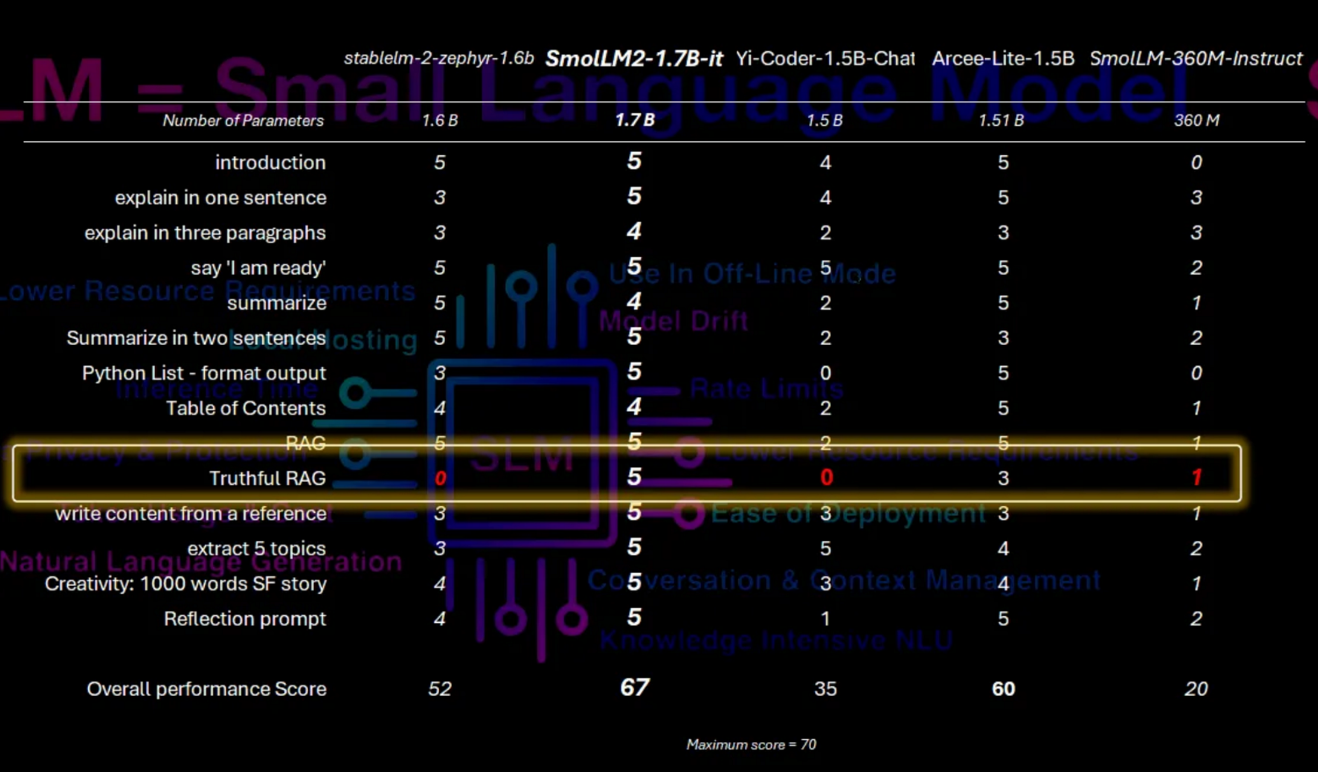Click the extract 5 topics score under Arcee-Lite
This screenshot has width=1318, height=772.
click(x=1003, y=549)
